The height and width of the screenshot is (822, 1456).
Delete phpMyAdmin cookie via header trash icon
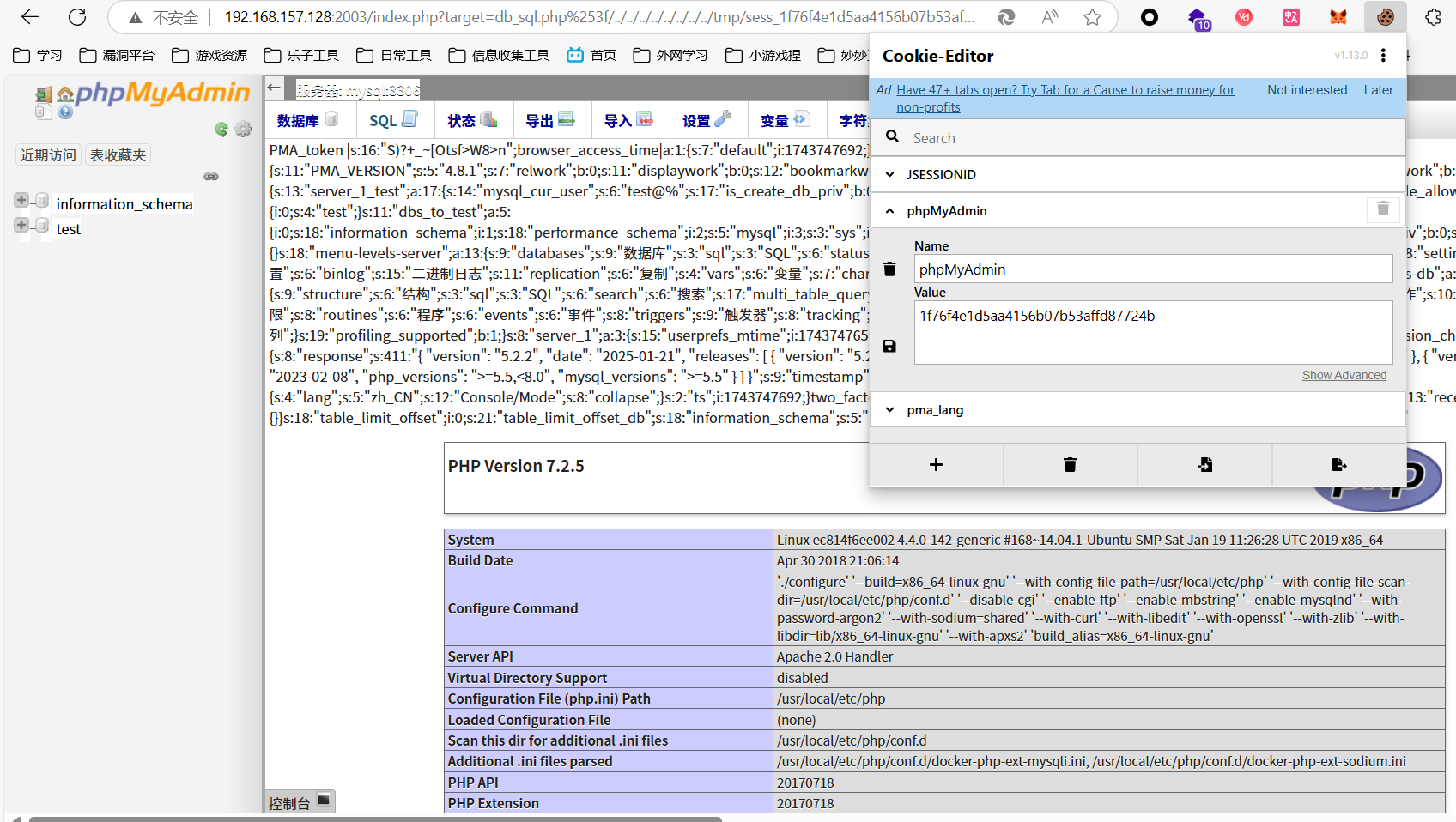1383,209
